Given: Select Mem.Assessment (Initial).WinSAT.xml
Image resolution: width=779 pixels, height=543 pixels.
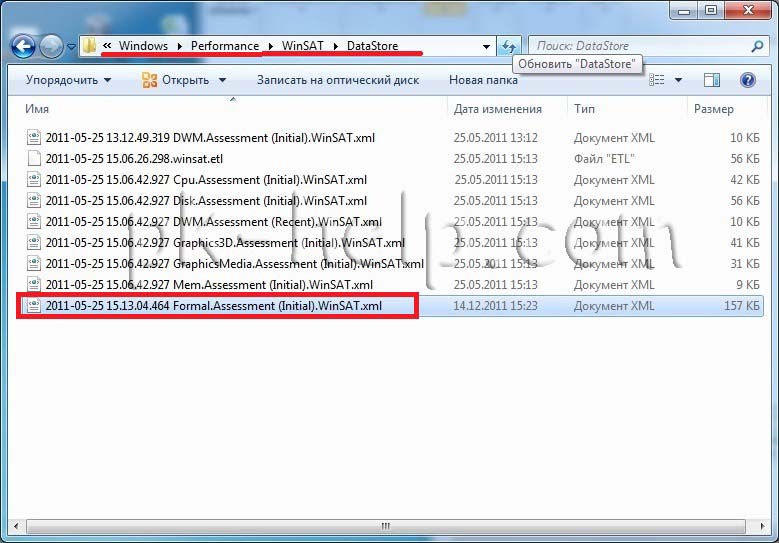Looking at the screenshot, I should 209,285.
